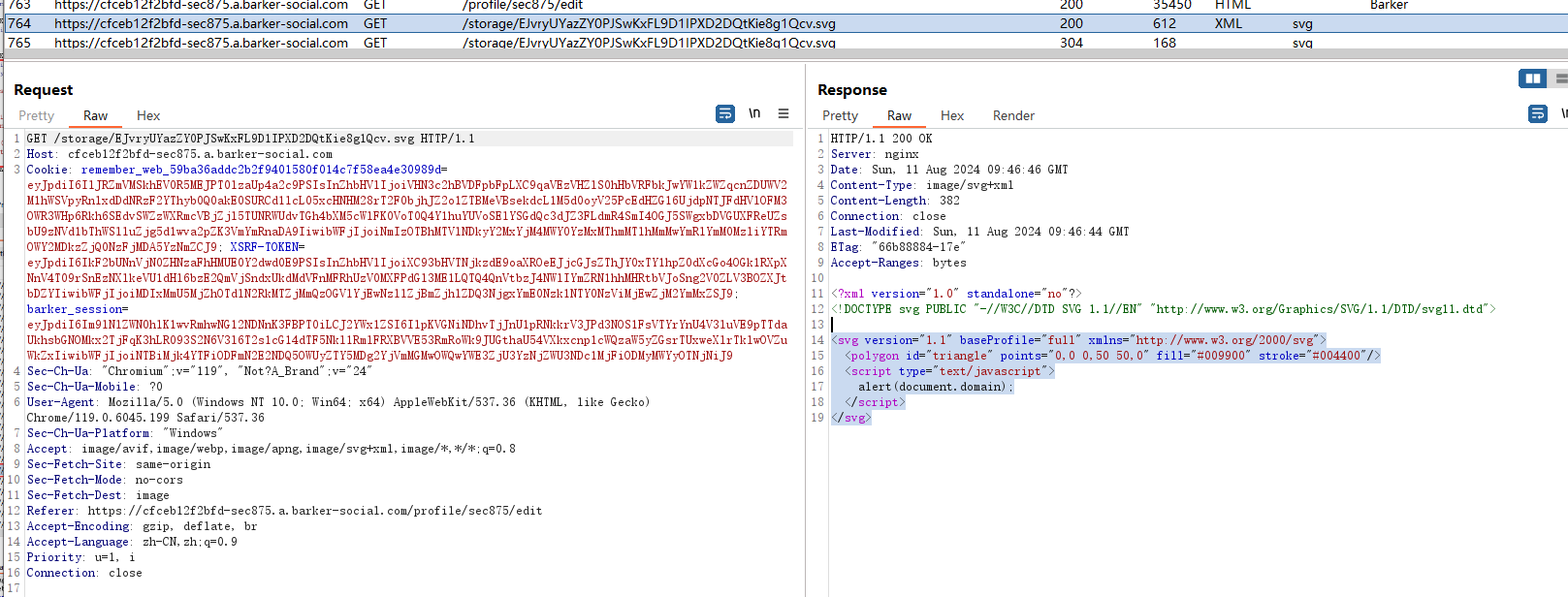Click the Sec-Fetch-Site same-origin line
This screenshot has width=1568, height=597.
[118, 464]
